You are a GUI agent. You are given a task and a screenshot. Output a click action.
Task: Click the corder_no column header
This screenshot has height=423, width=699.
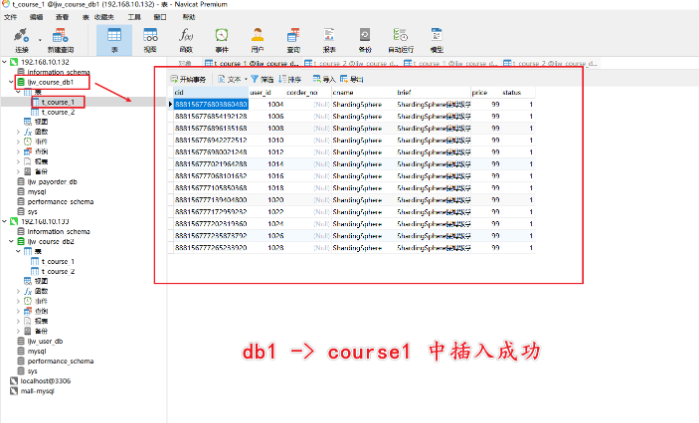308,92
